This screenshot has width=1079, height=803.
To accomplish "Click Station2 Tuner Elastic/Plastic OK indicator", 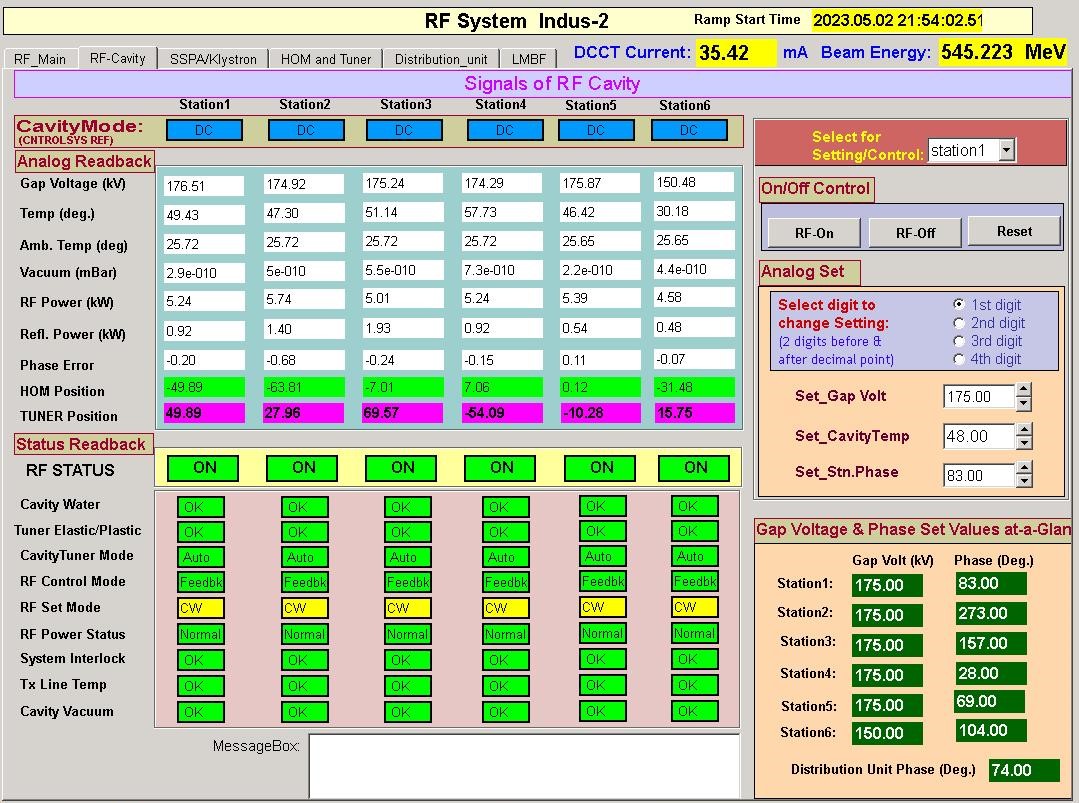I will coord(304,532).
